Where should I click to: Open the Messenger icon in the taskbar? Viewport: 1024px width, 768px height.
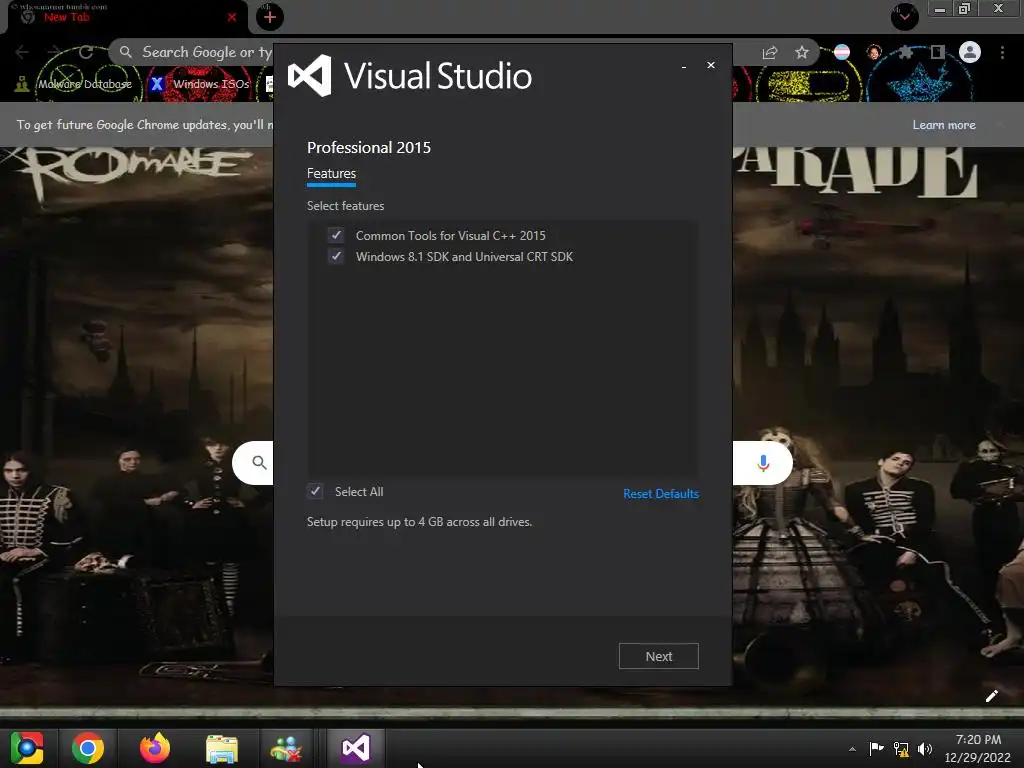point(286,749)
